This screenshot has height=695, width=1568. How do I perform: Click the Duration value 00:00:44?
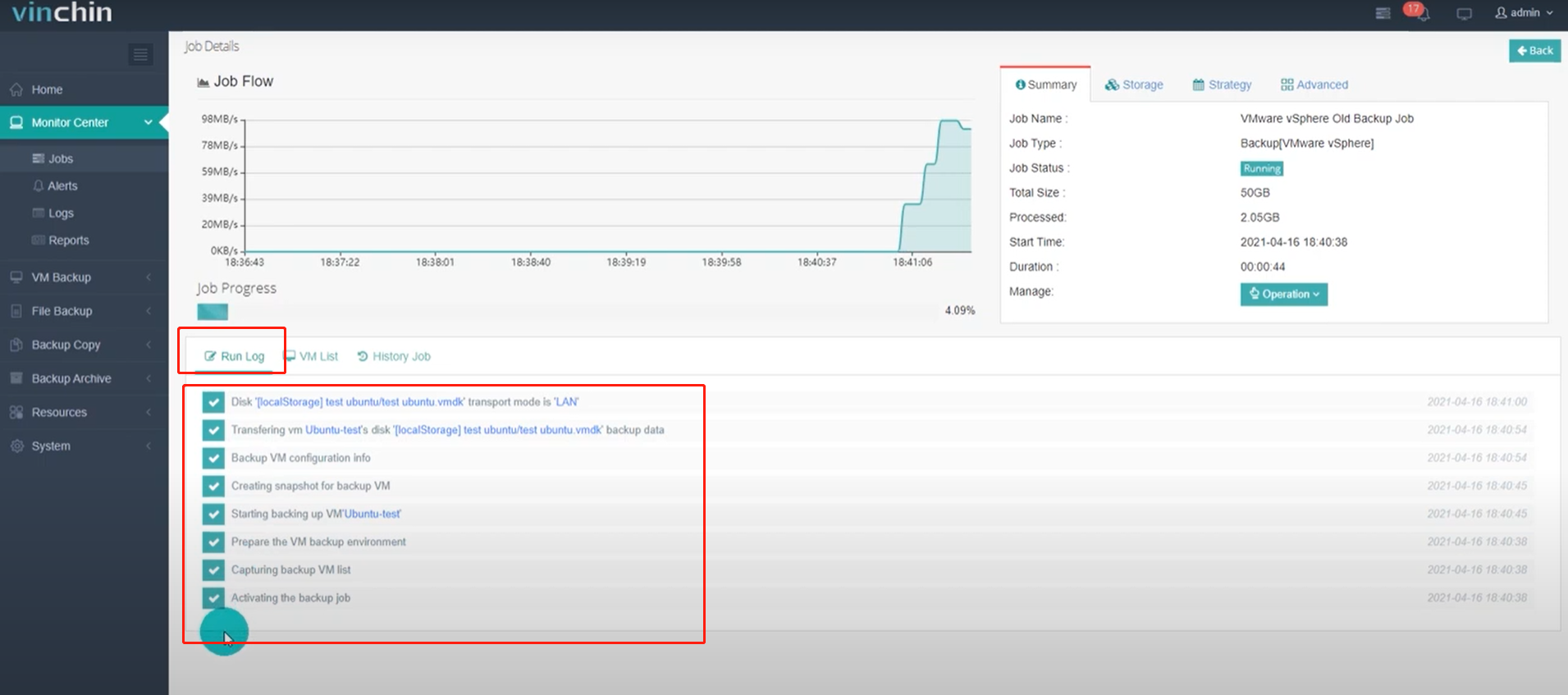[x=1262, y=267]
